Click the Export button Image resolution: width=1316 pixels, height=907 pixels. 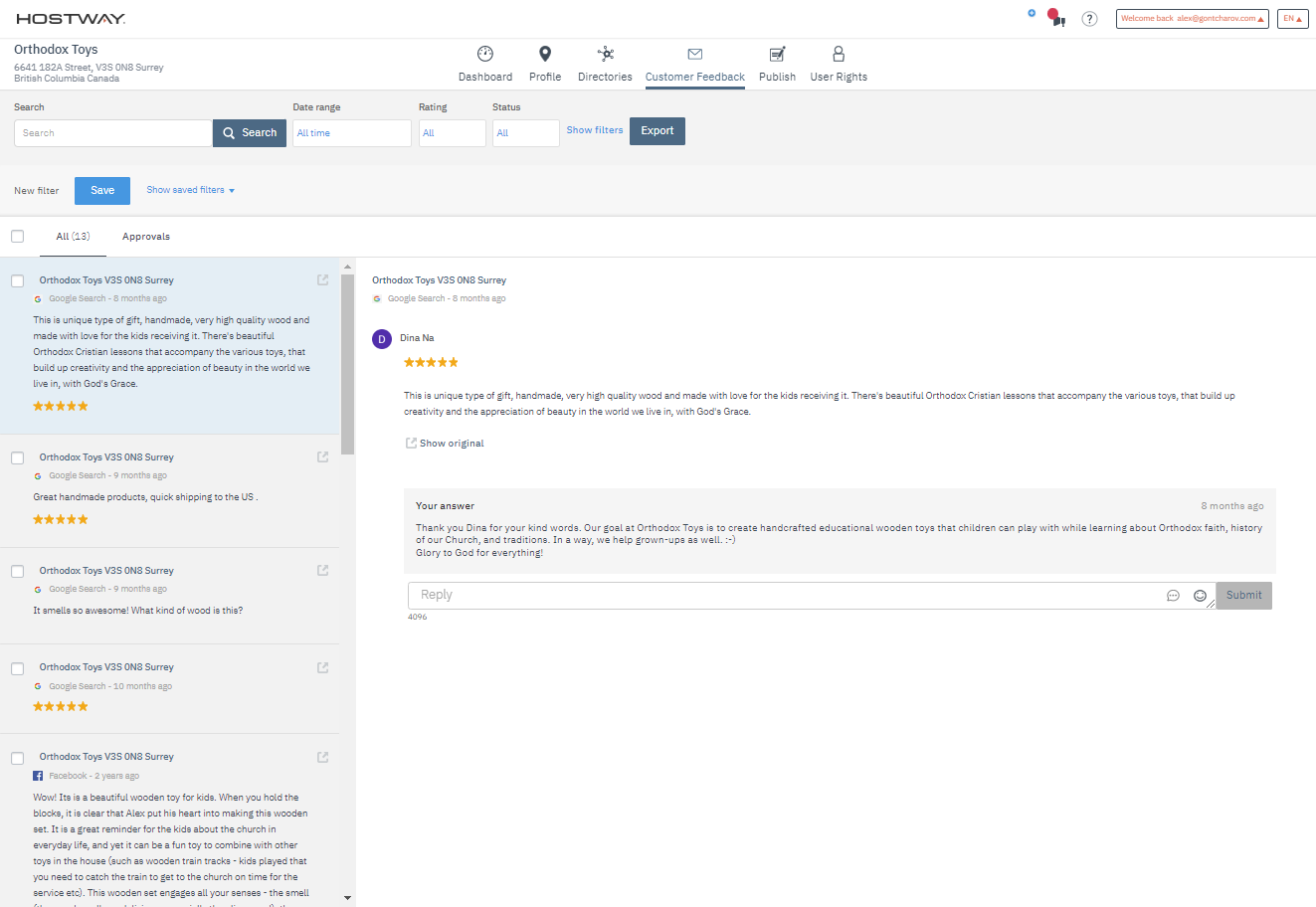[658, 131]
